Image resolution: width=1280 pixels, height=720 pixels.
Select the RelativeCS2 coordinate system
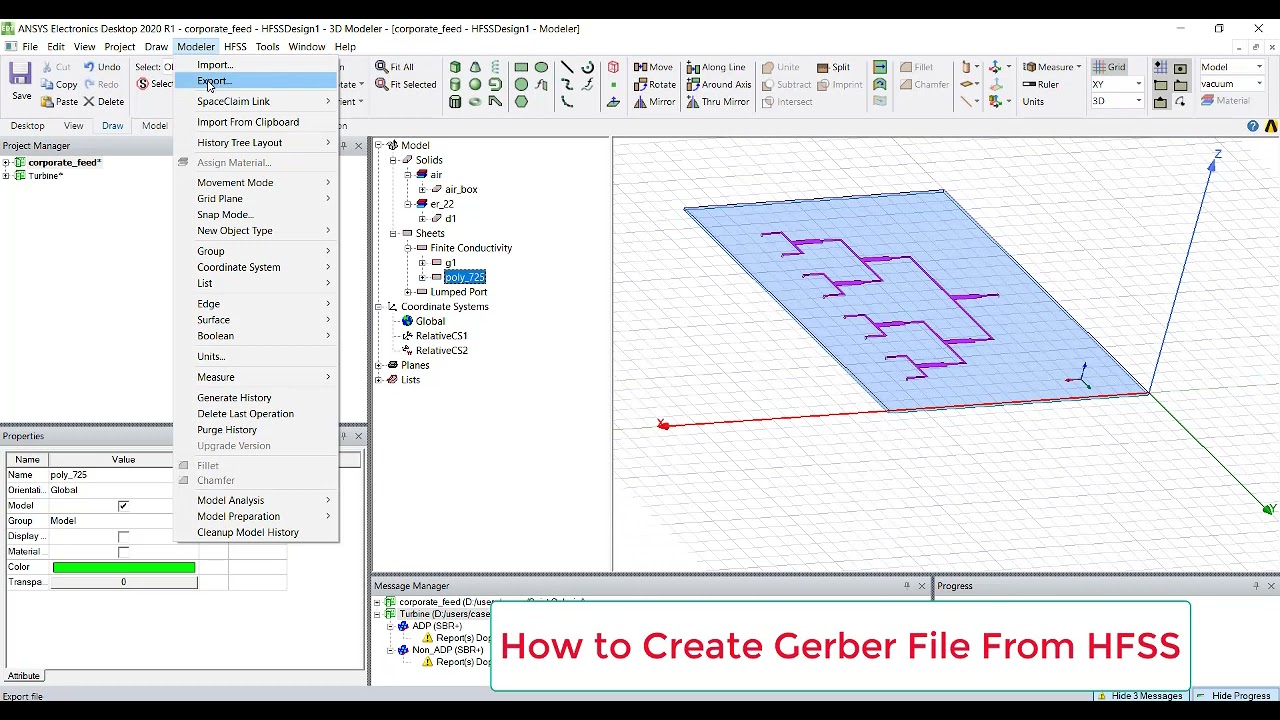point(441,351)
